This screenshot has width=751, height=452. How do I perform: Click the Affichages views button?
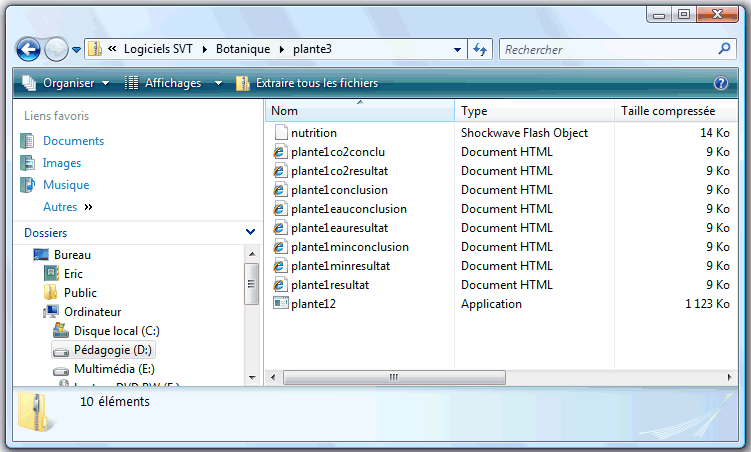[163, 83]
